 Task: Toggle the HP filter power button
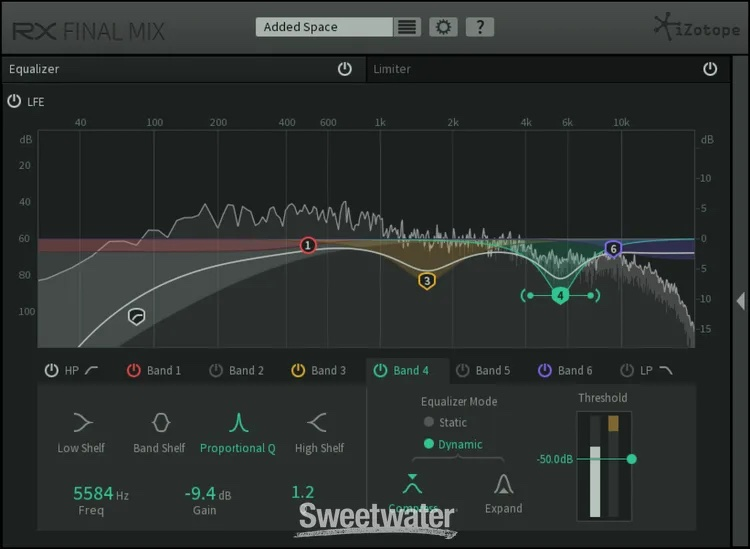pos(51,371)
